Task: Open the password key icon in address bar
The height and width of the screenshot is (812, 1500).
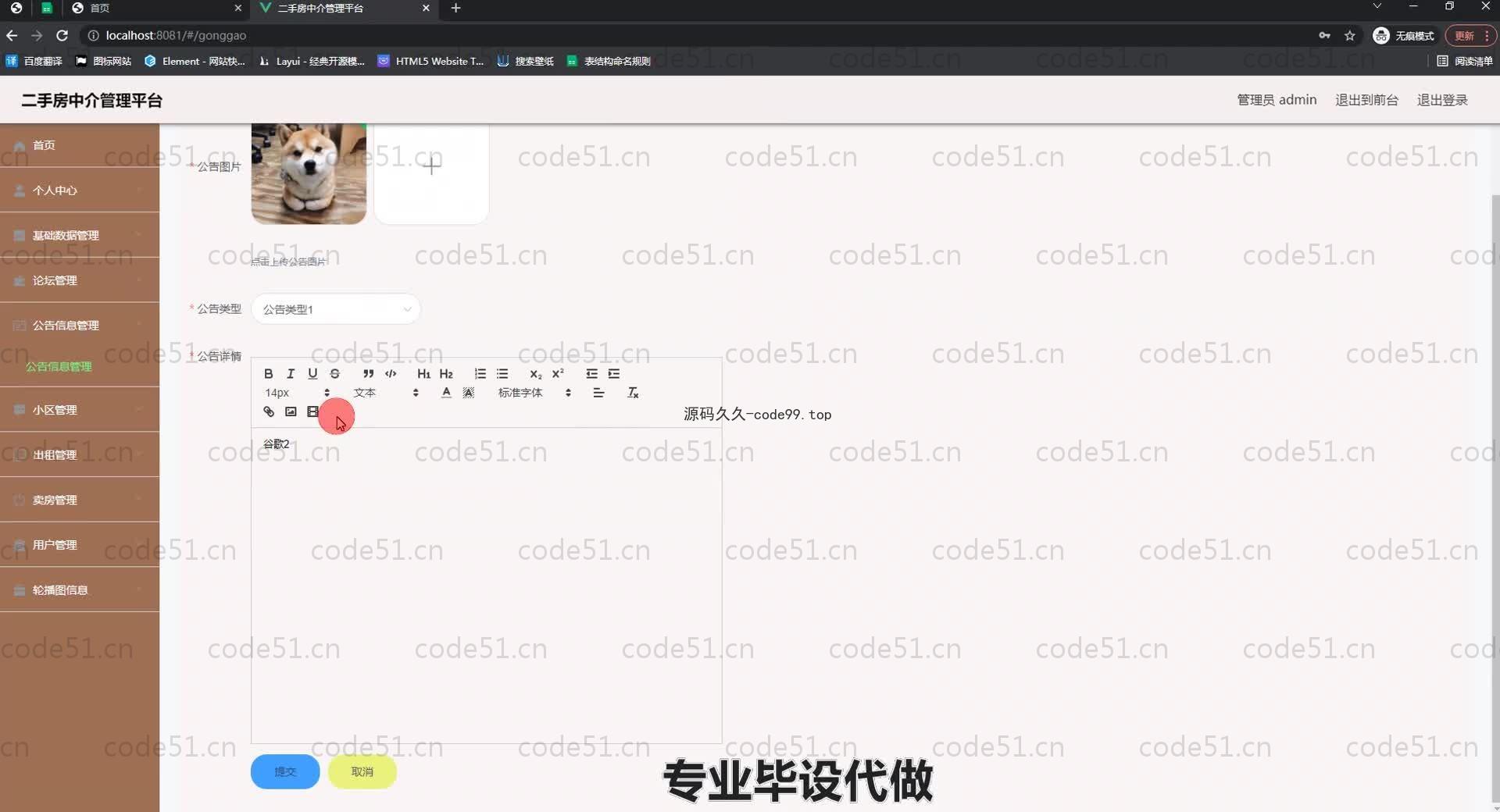Action: pyautogui.click(x=1324, y=35)
